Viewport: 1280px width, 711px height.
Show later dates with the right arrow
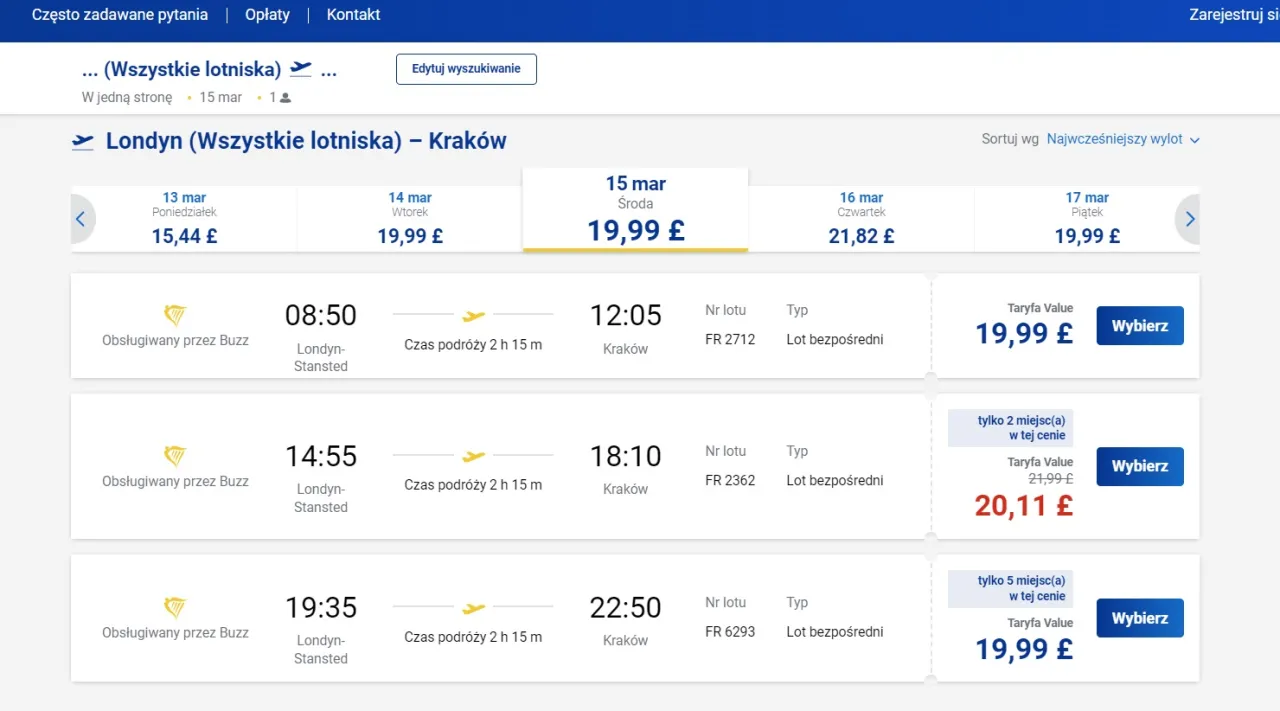coord(1190,219)
